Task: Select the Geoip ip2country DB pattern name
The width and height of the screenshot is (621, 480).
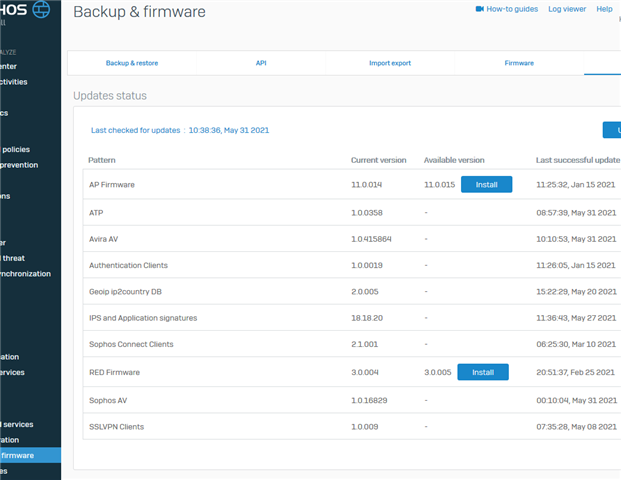Action: (x=125, y=292)
